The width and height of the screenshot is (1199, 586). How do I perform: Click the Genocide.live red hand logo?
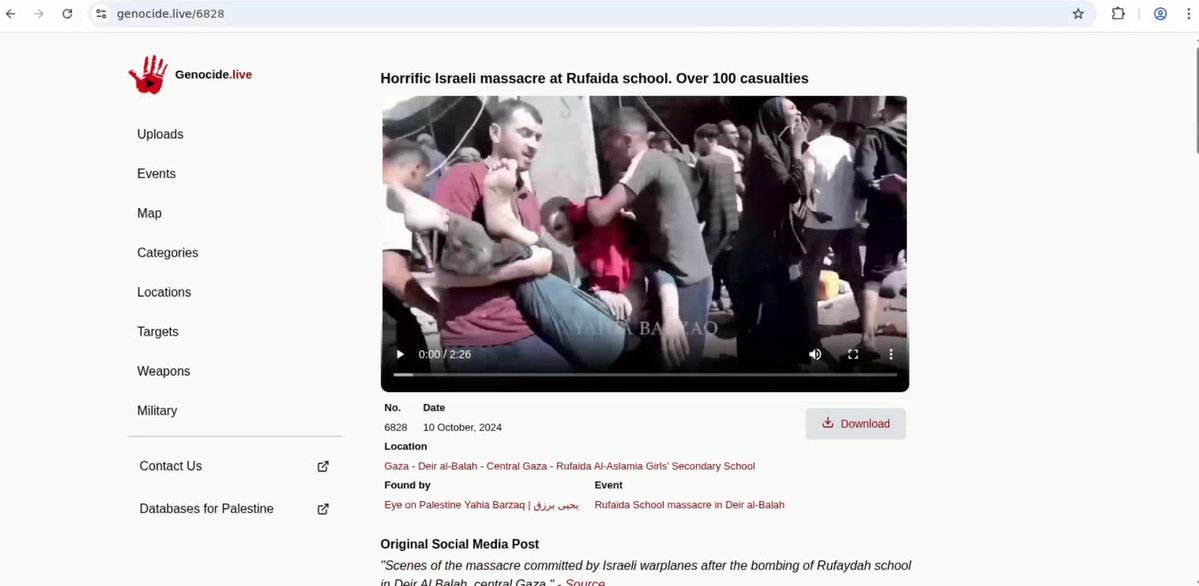[x=148, y=75]
